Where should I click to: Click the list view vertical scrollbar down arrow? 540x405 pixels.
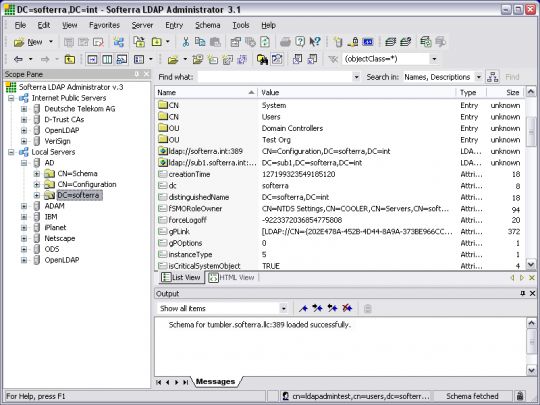(531, 264)
